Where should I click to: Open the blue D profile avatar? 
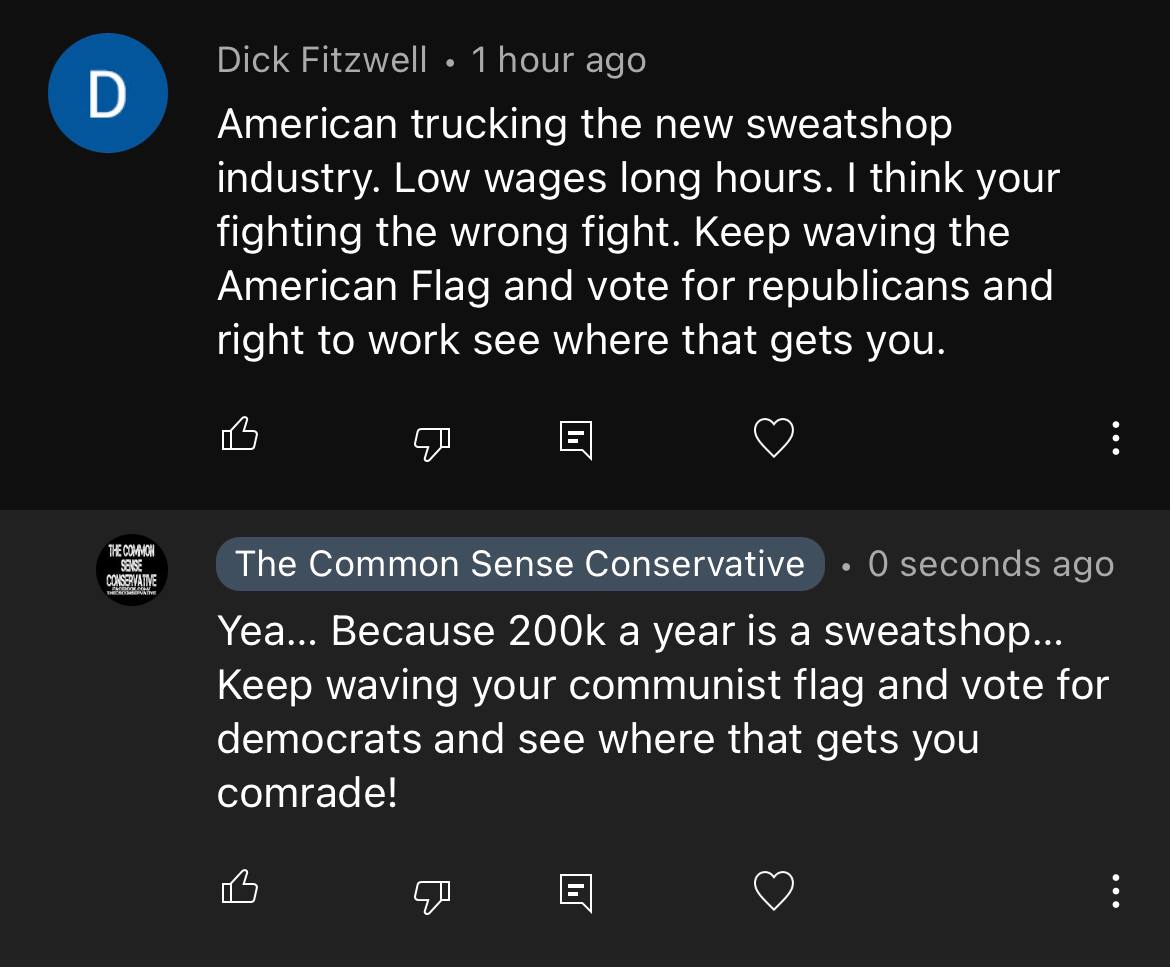tap(108, 93)
